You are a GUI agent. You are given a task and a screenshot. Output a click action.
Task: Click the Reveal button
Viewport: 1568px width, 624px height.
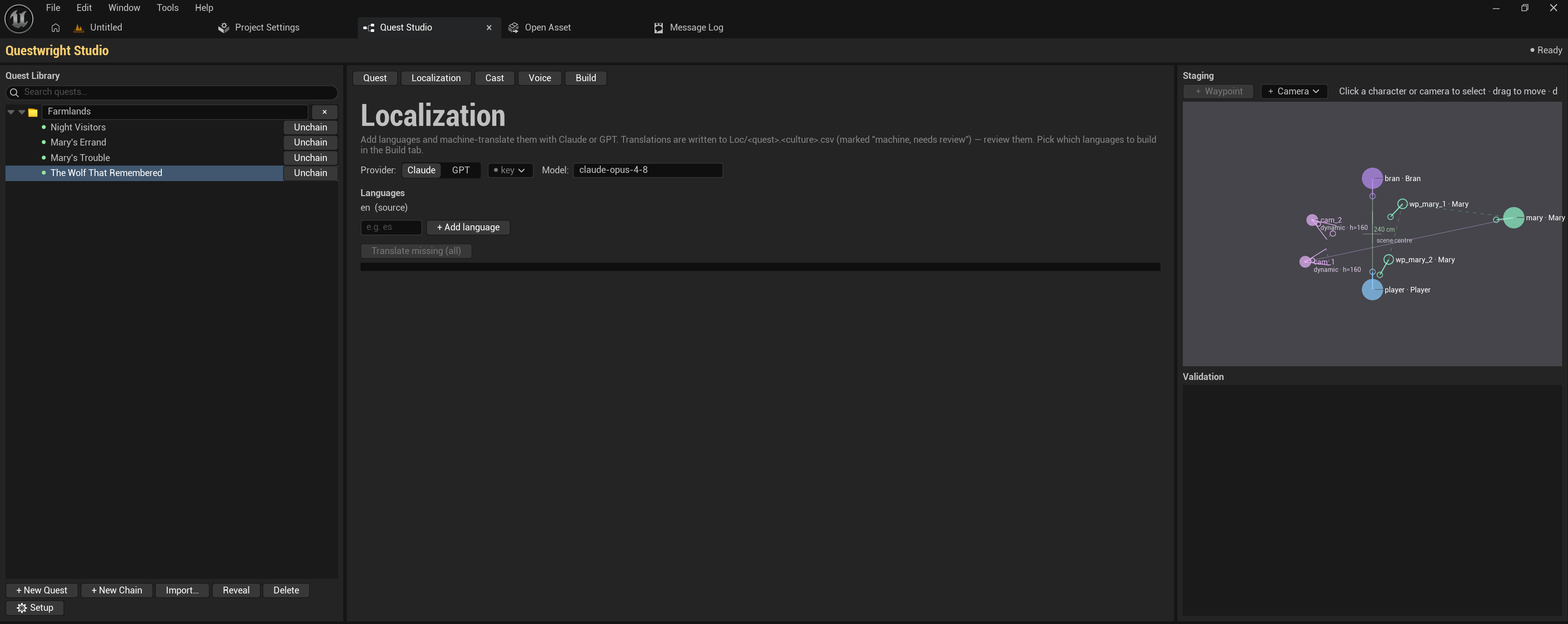236,591
